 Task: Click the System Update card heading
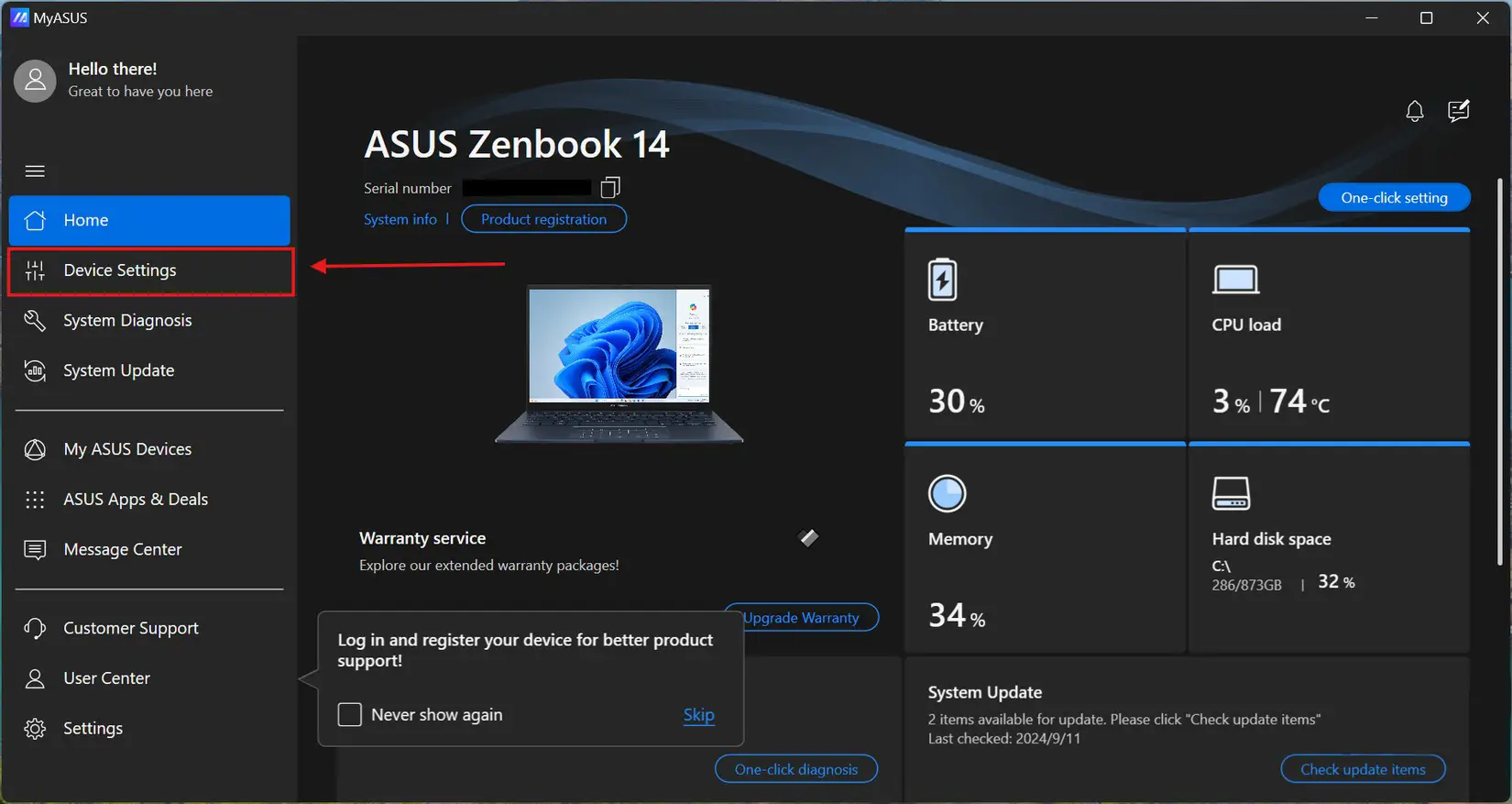point(985,692)
